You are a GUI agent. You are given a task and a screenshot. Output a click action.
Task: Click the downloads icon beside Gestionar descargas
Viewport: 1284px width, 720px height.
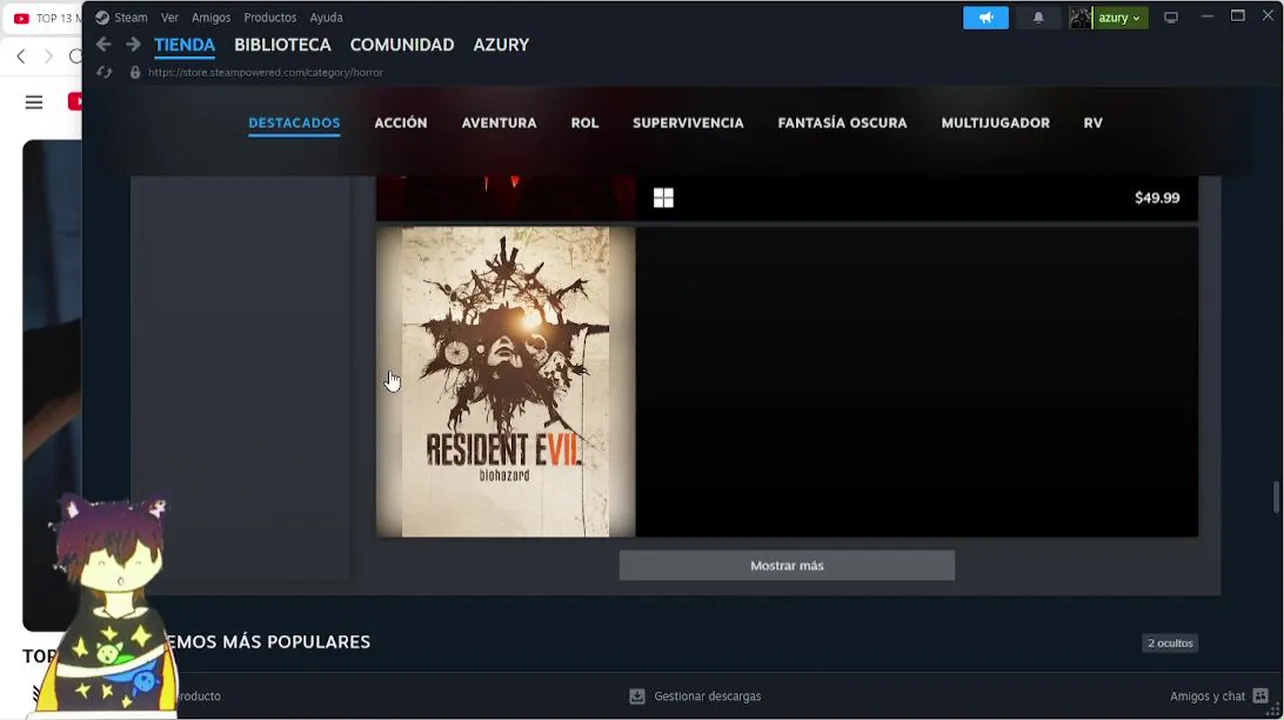(x=637, y=696)
